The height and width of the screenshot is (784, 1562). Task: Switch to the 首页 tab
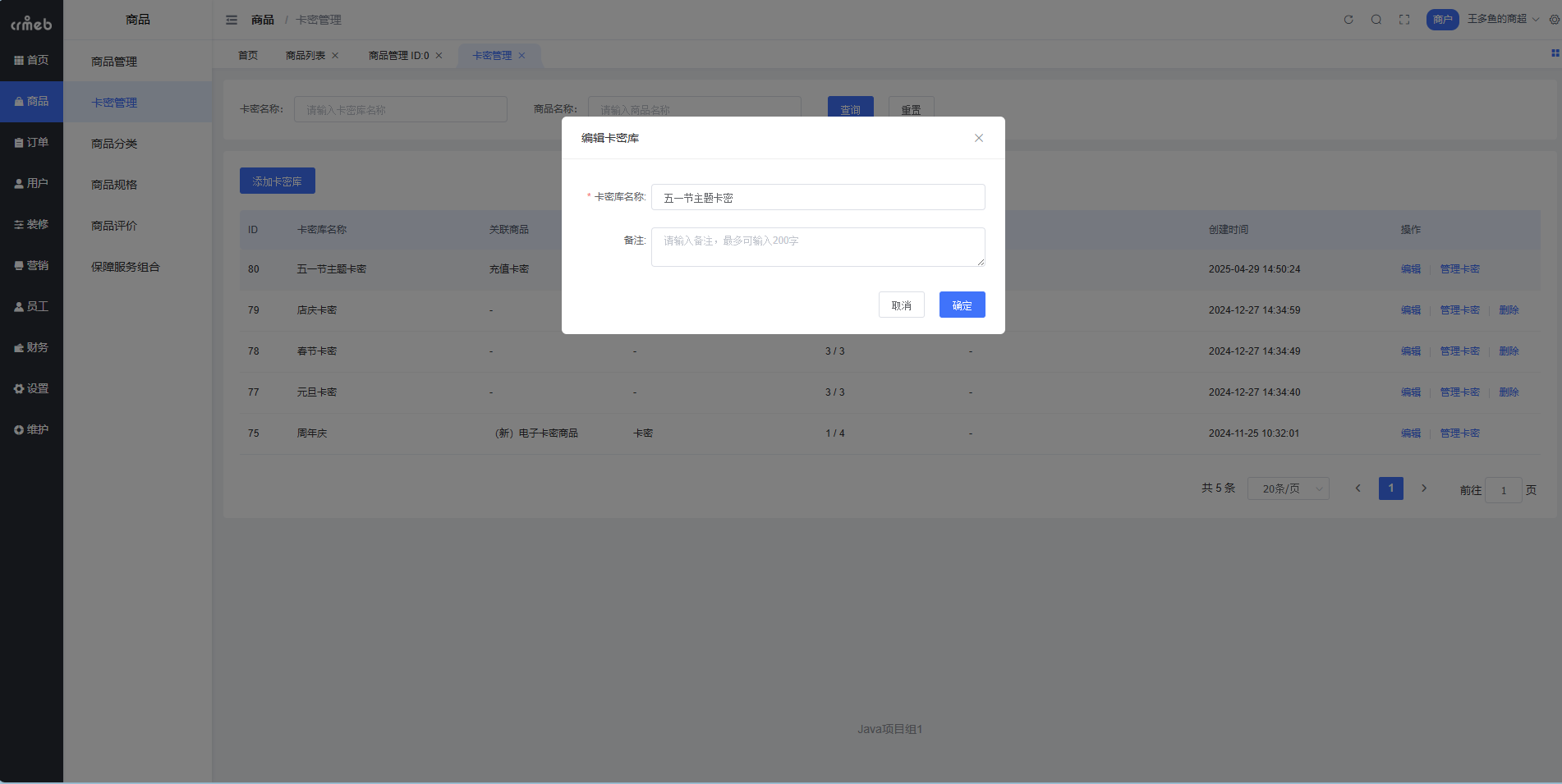pos(247,56)
